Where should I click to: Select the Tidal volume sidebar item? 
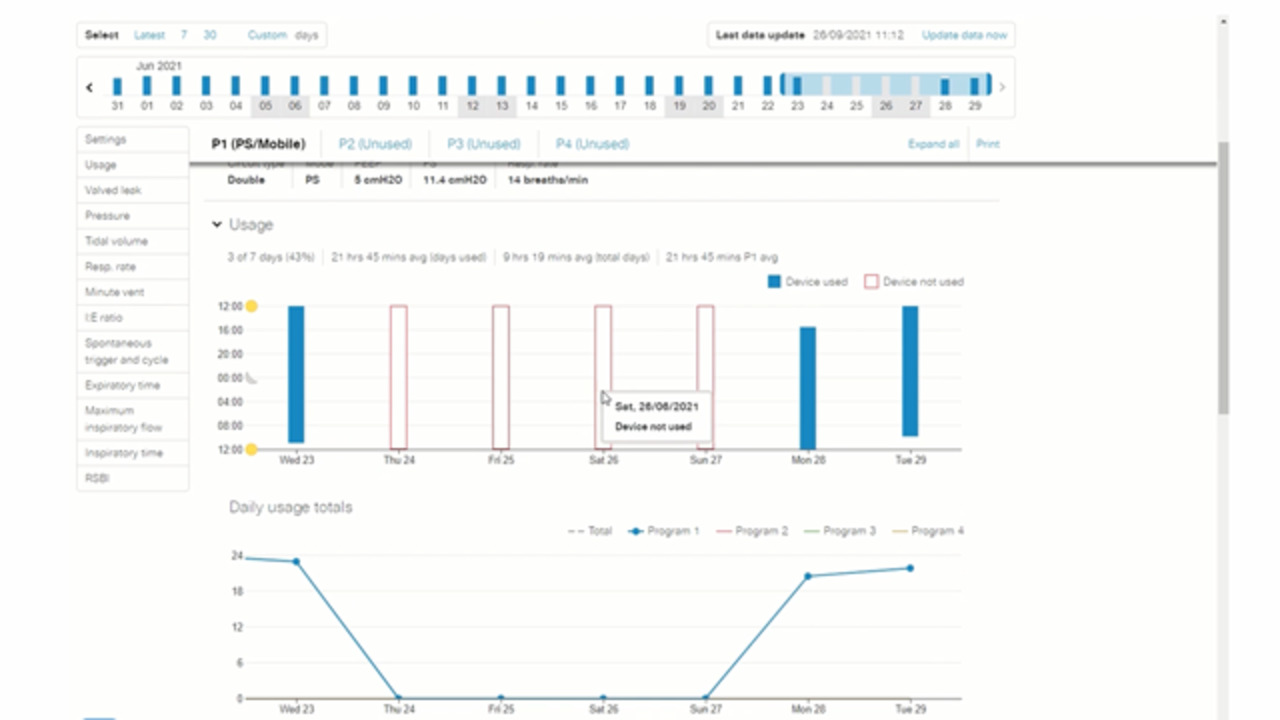[x=116, y=241]
